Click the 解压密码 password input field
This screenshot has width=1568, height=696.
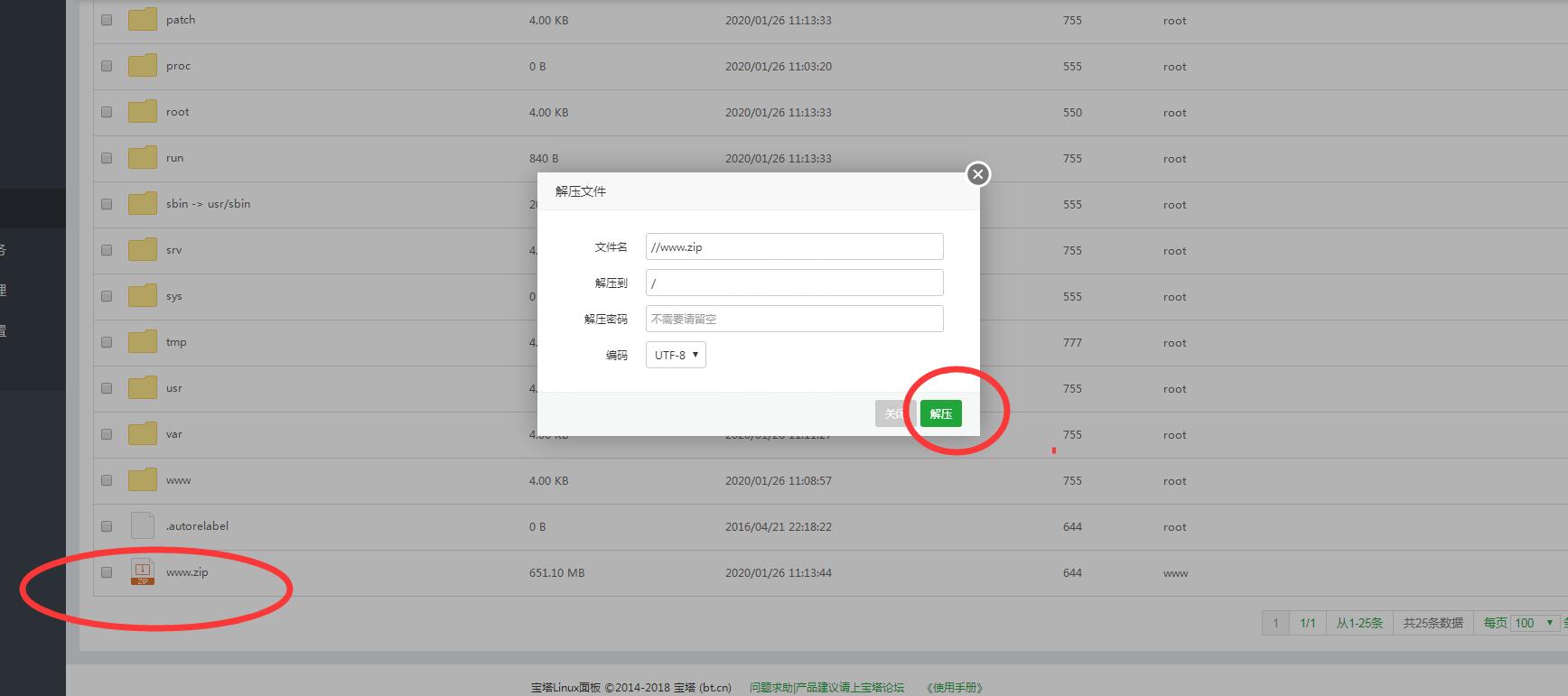tap(794, 319)
